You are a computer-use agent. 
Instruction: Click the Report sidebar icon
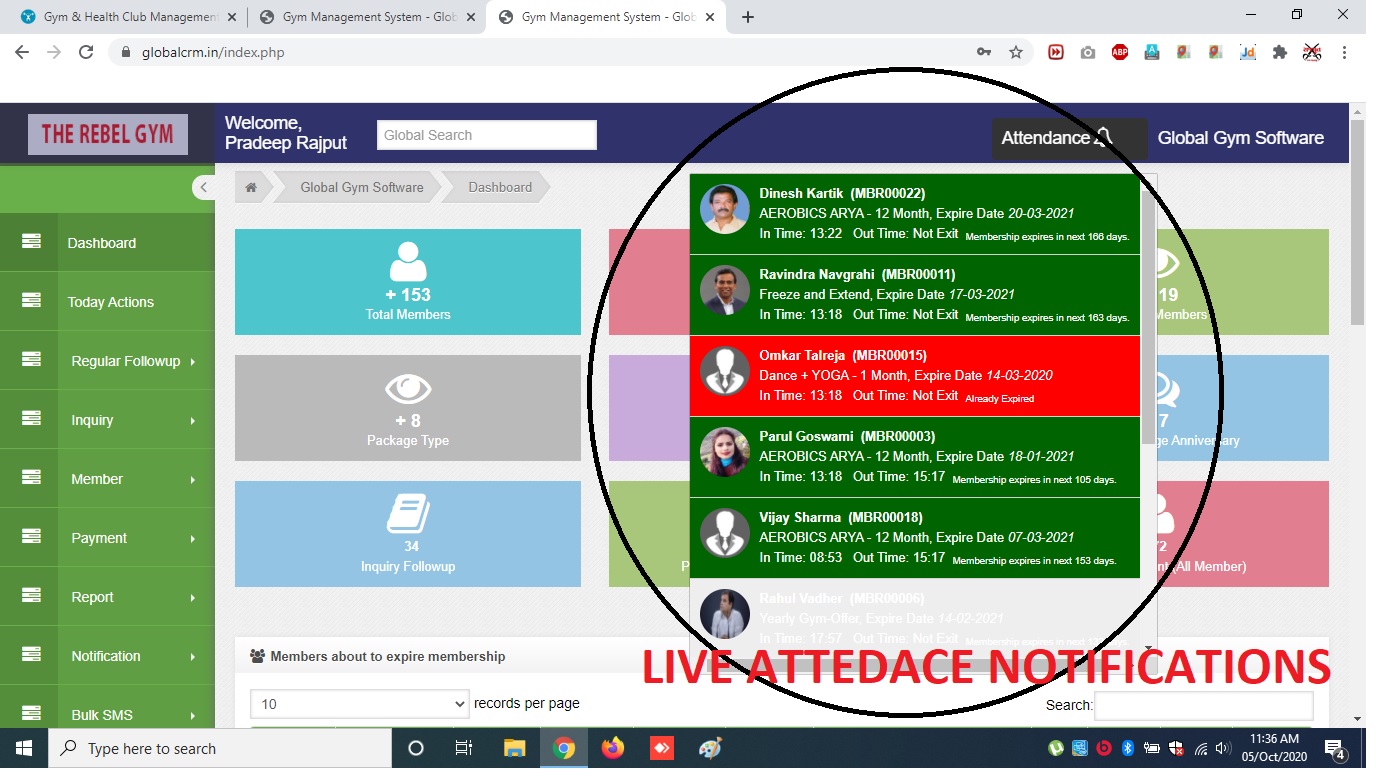30,596
